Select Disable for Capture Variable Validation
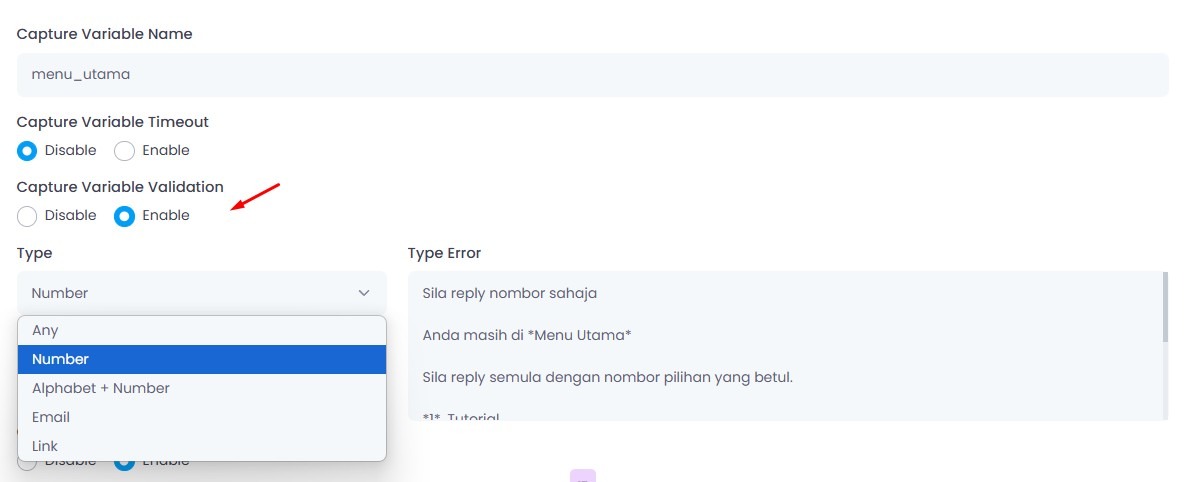This screenshot has width=1190, height=482. pyautogui.click(x=27, y=216)
